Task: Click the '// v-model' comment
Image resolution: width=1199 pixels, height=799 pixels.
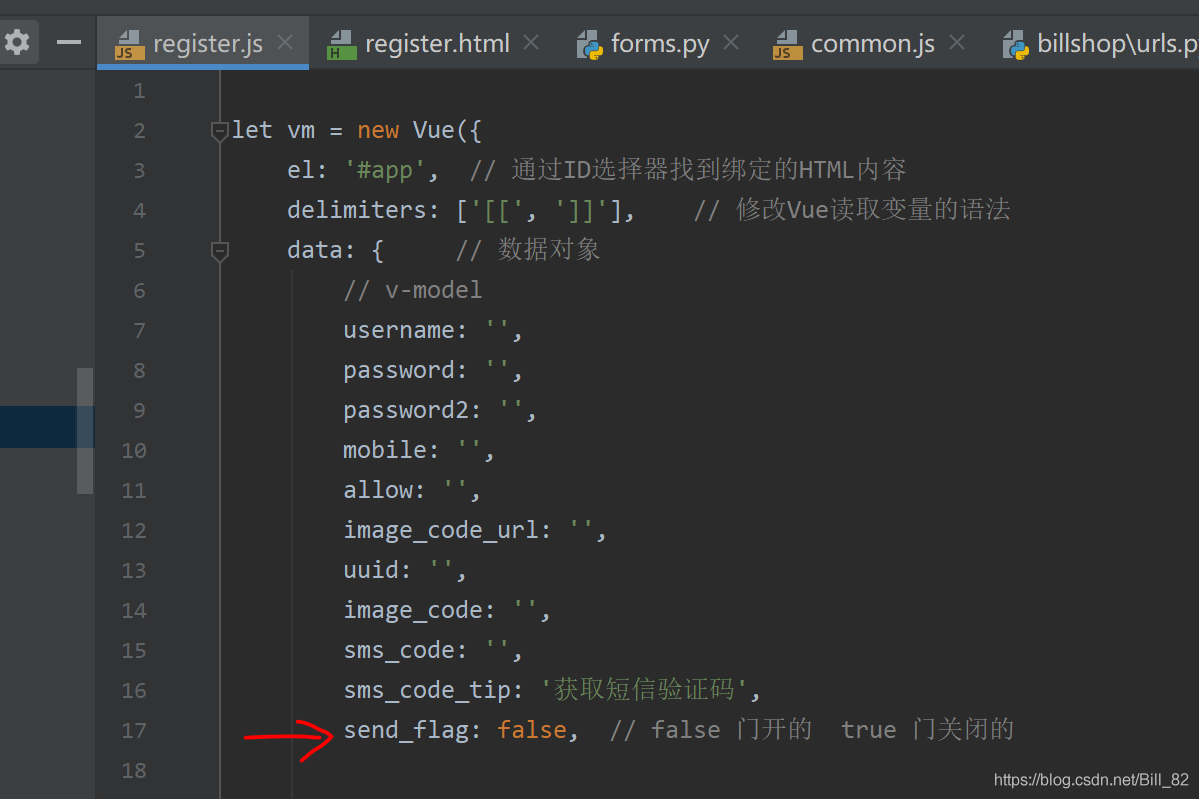Action: pos(413,290)
